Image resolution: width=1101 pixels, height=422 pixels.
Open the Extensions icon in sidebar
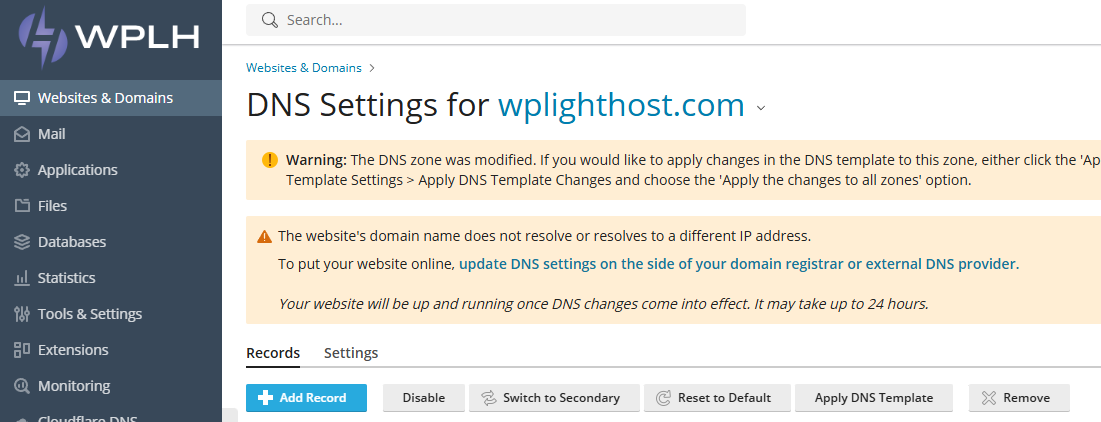(22, 350)
